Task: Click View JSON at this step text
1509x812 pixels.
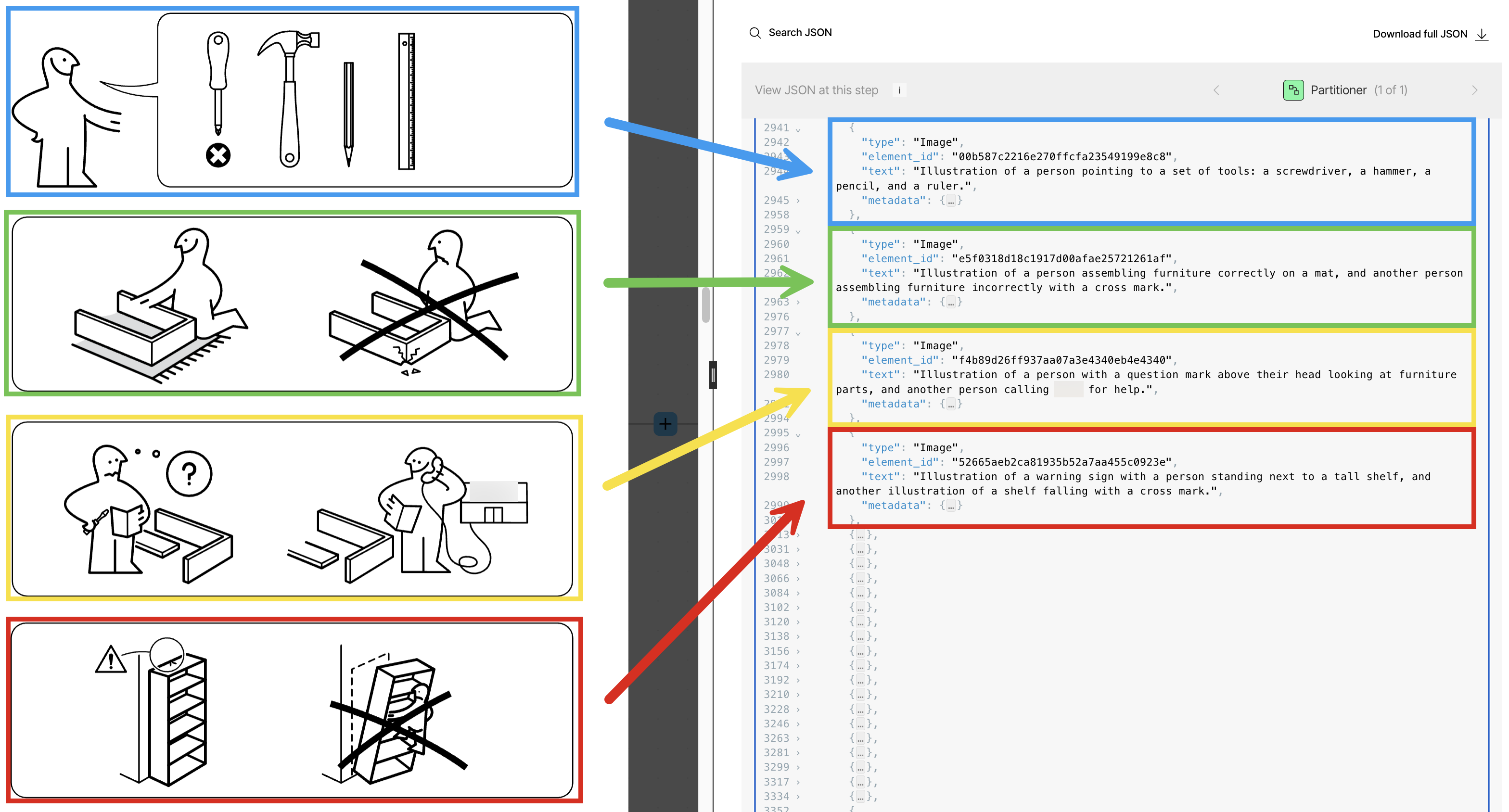Action: coord(816,90)
